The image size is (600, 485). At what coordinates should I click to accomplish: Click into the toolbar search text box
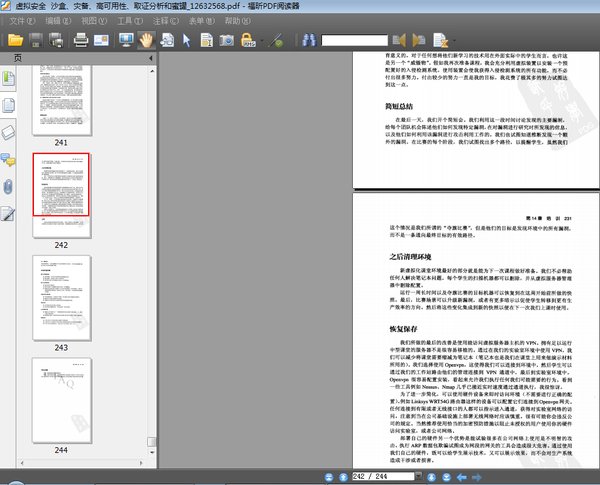[355, 40]
